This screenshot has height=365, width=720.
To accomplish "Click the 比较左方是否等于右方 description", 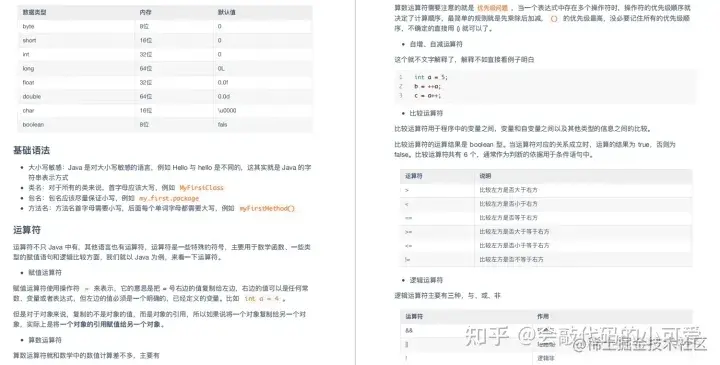I will (508, 218).
